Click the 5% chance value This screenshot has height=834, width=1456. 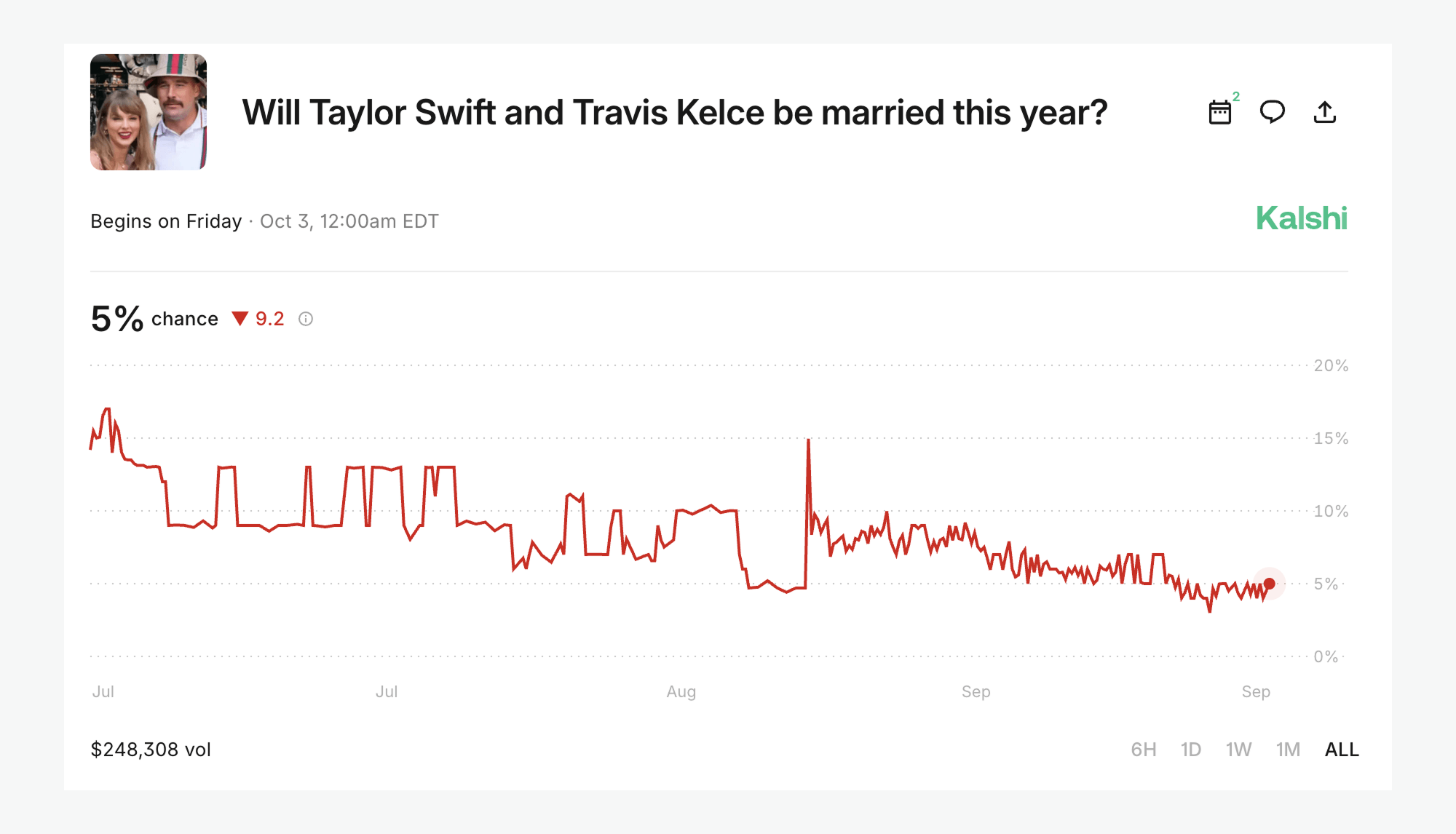117,319
